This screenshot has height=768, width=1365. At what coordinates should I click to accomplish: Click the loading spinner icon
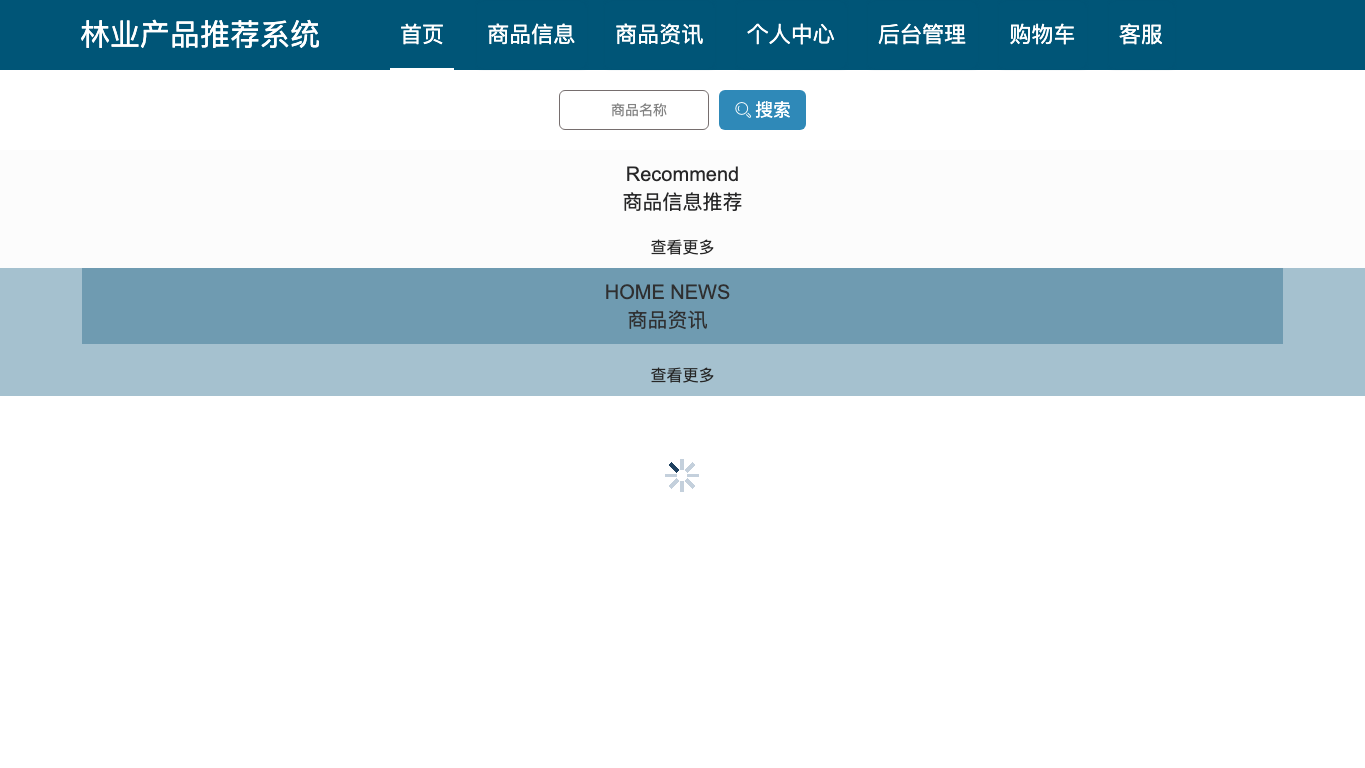click(x=682, y=476)
